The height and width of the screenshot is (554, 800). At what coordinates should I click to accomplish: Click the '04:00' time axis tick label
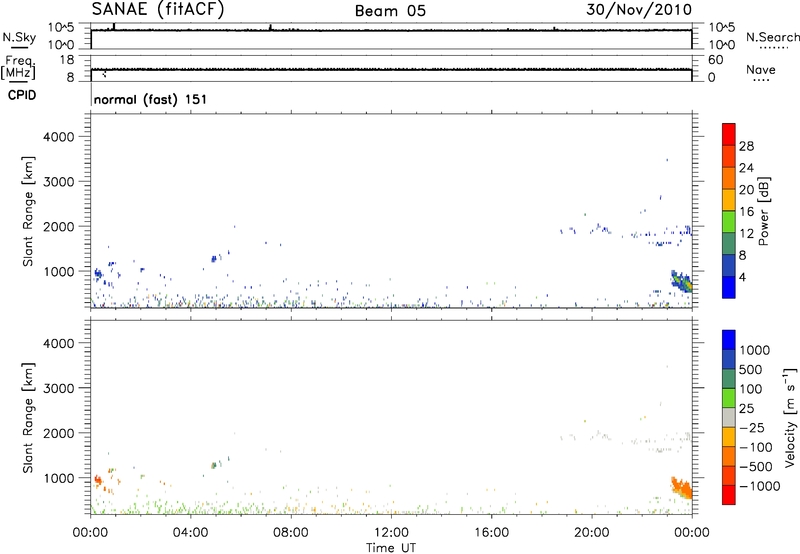[x=190, y=533]
